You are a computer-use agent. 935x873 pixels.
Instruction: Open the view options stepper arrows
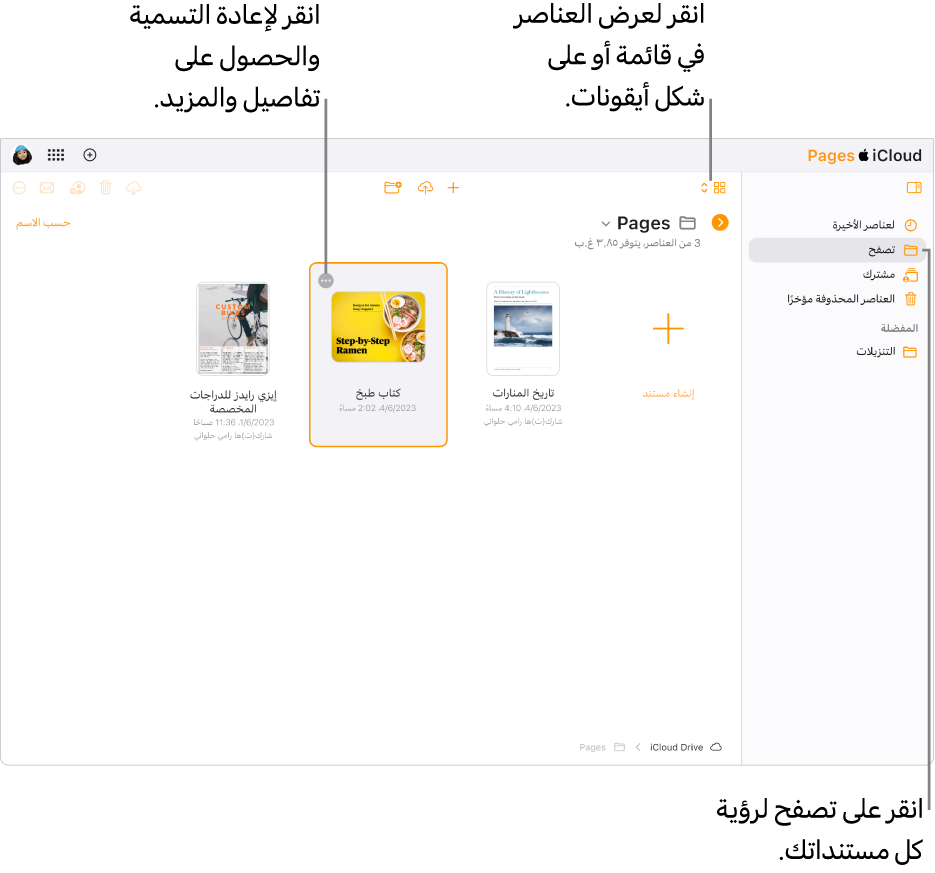[704, 188]
